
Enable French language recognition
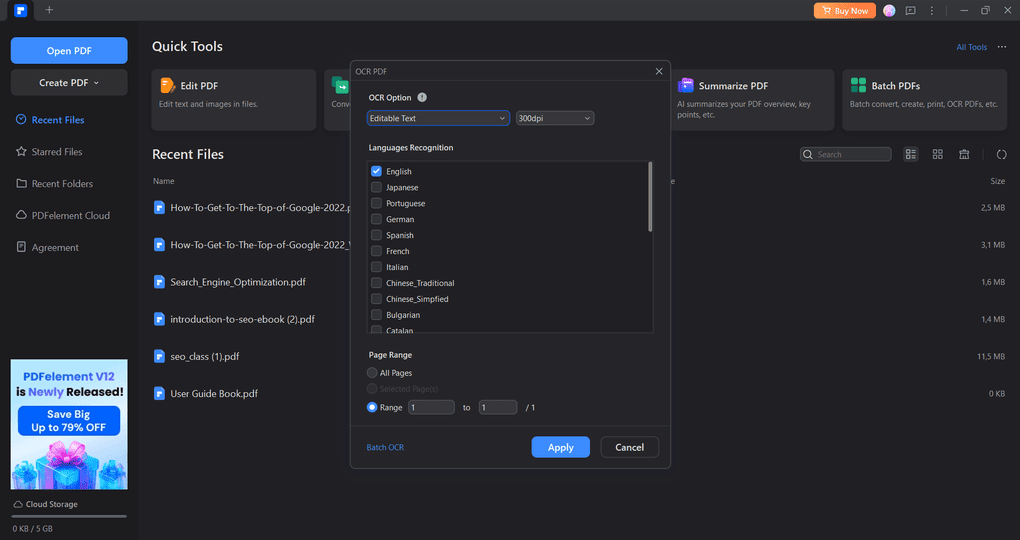point(376,251)
